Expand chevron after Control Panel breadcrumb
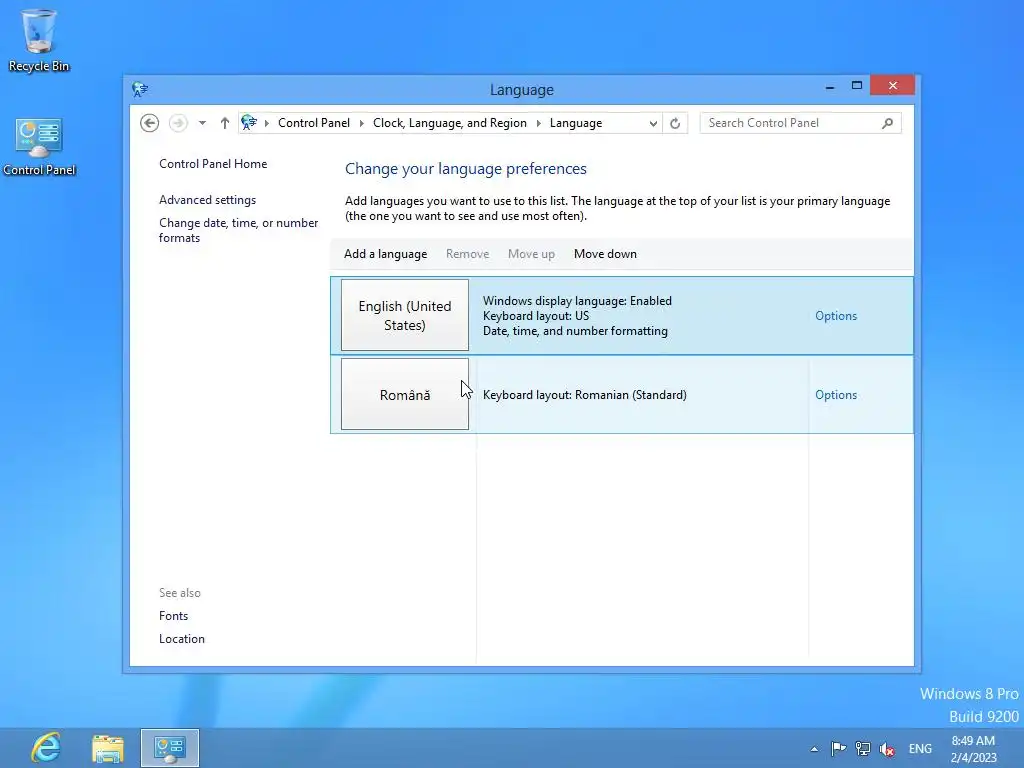This screenshot has width=1024, height=768. 361,123
